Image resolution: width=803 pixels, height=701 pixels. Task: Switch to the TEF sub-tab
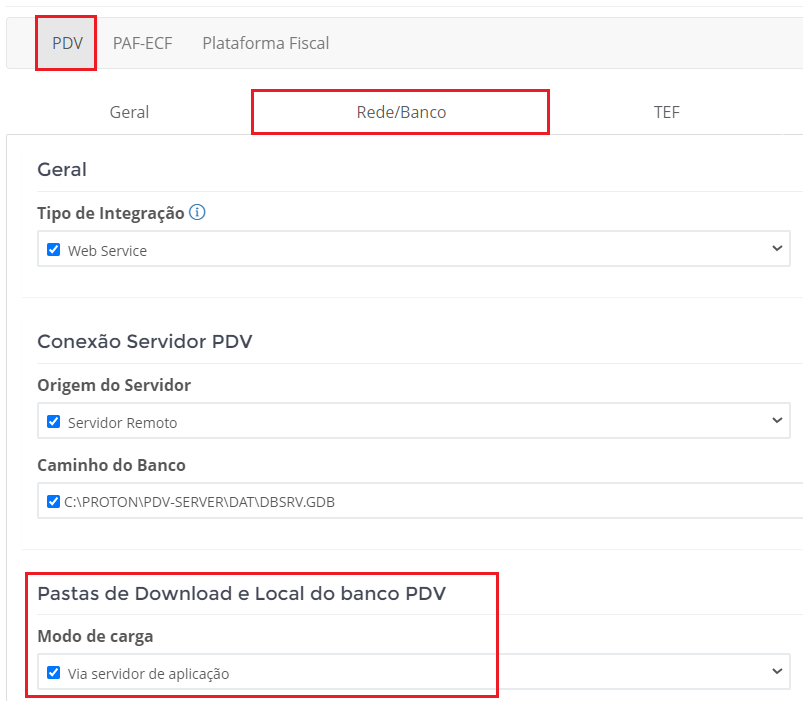click(x=666, y=112)
